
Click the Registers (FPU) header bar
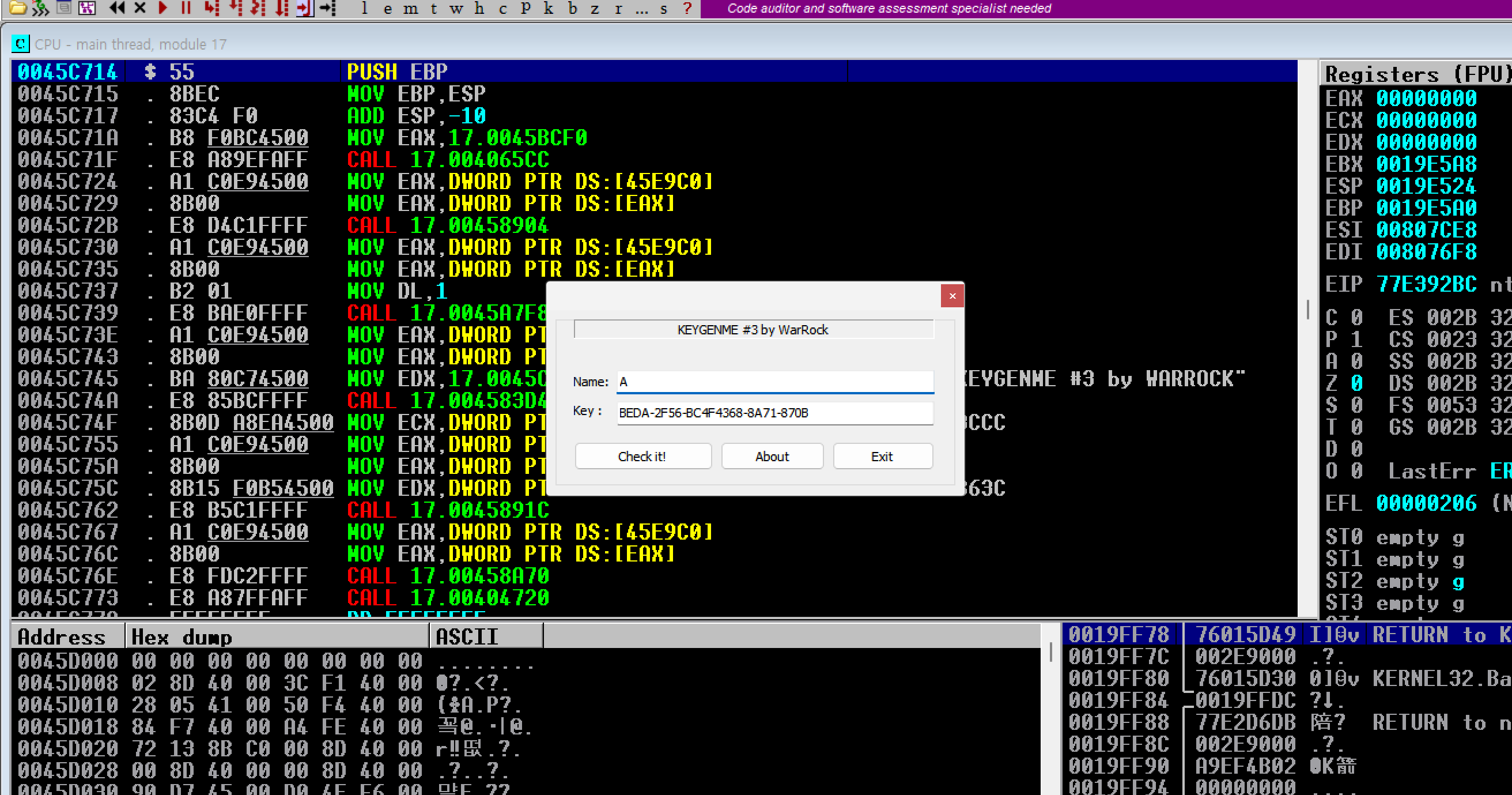(1415, 74)
